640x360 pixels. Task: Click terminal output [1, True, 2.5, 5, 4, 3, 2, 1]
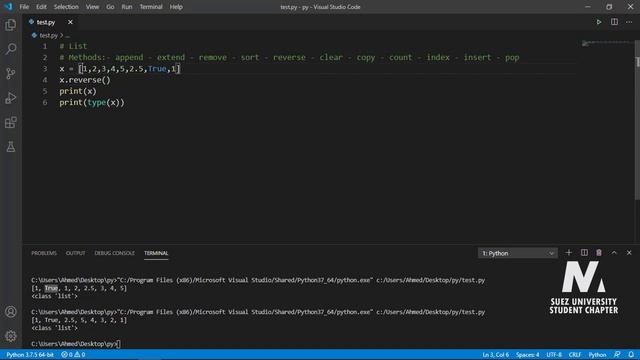(x=79, y=320)
